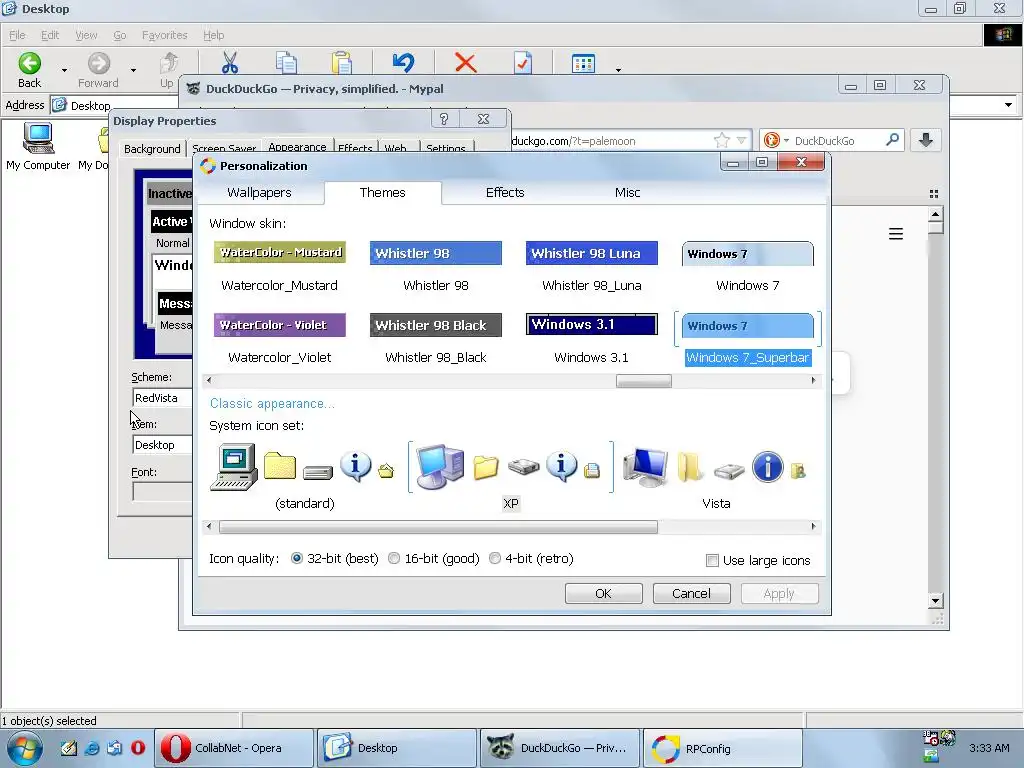Select the Windows 3.1 window skin
The image size is (1024, 768).
592,339
